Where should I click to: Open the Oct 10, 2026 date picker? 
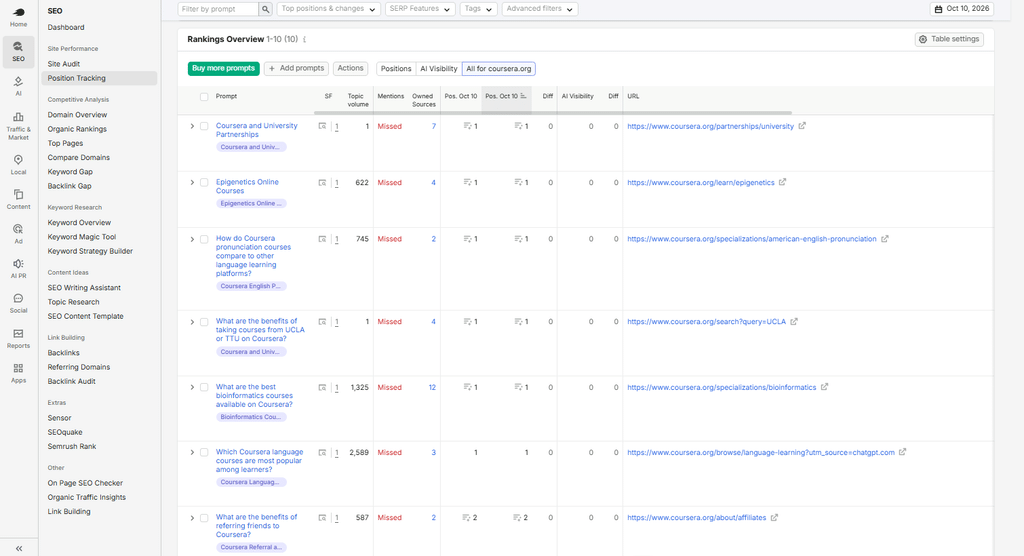[x=962, y=9]
